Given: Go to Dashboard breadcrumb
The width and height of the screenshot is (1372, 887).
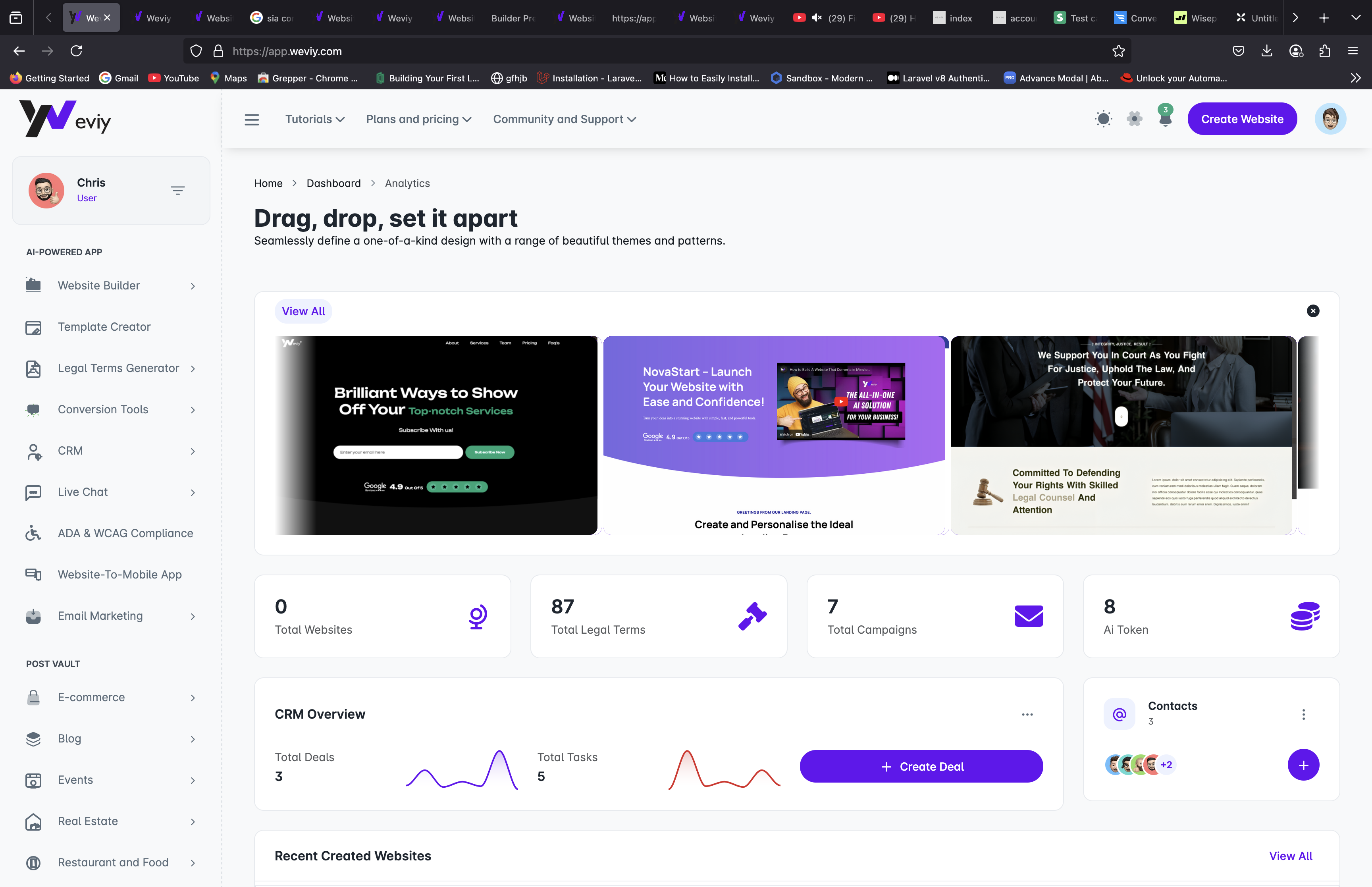Looking at the screenshot, I should 333,183.
